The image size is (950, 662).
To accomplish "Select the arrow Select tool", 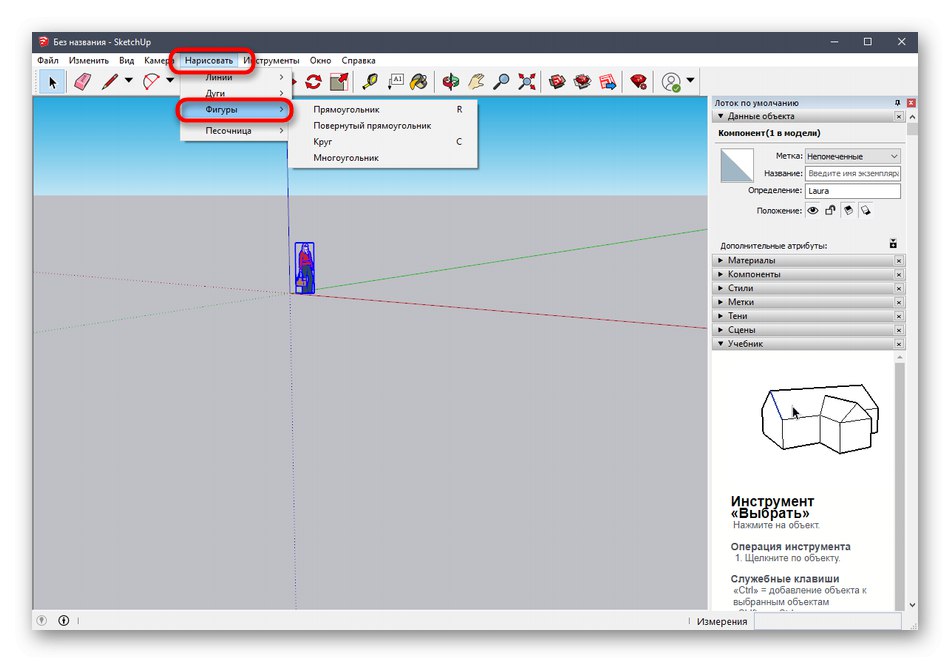I will [52, 82].
